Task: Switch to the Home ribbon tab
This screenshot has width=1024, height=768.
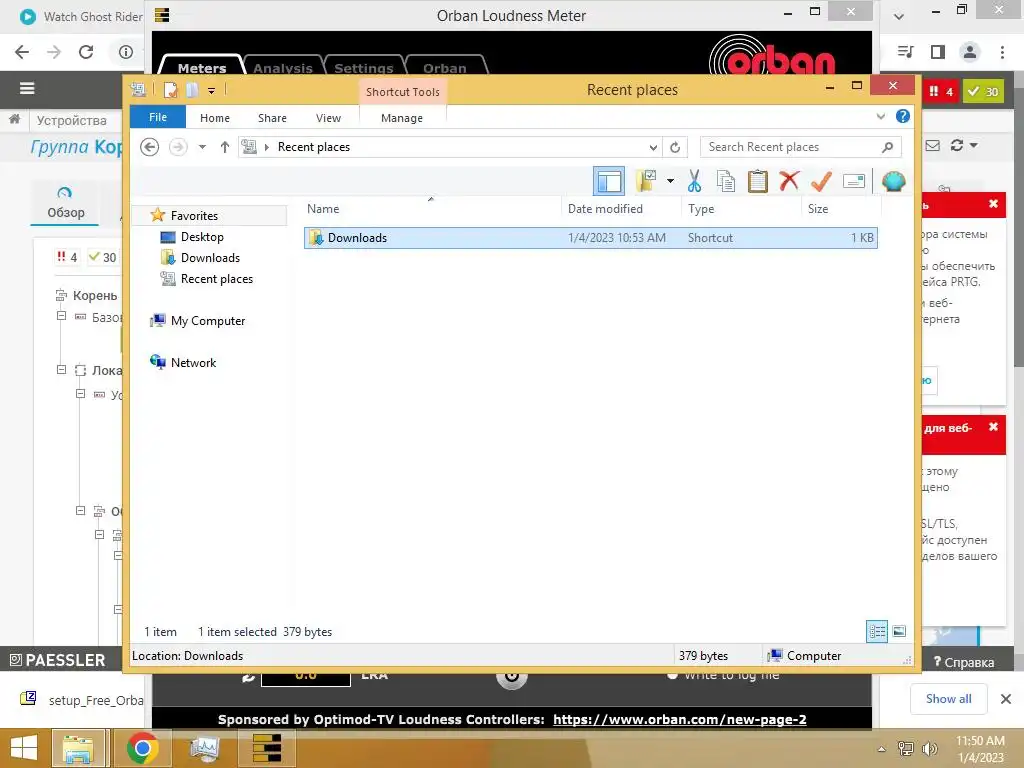Action: [x=215, y=118]
